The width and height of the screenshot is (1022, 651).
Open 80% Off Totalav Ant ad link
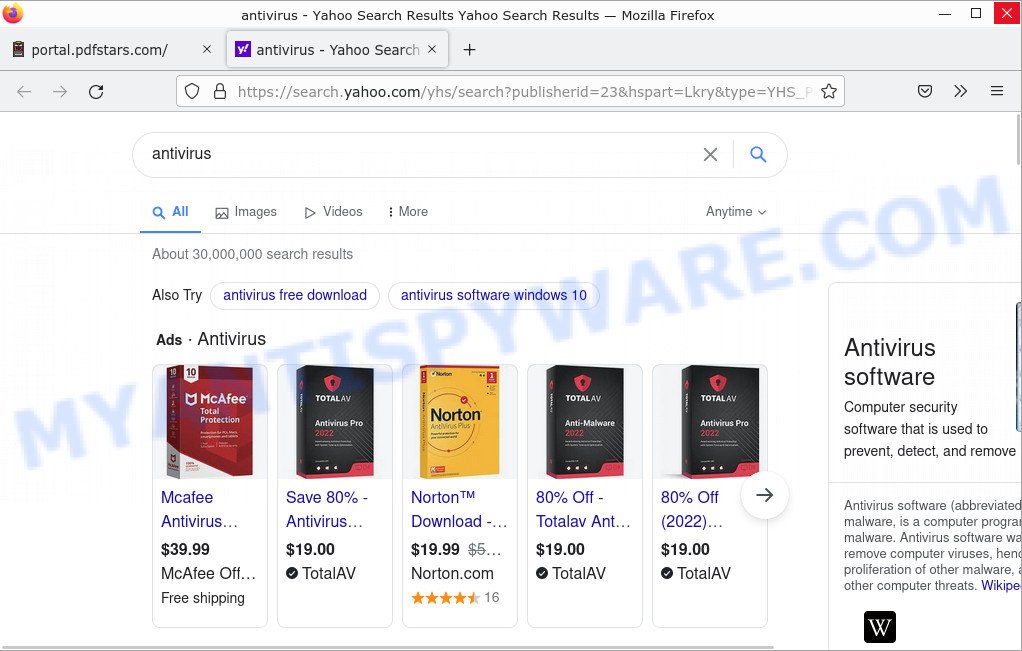[583, 510]
